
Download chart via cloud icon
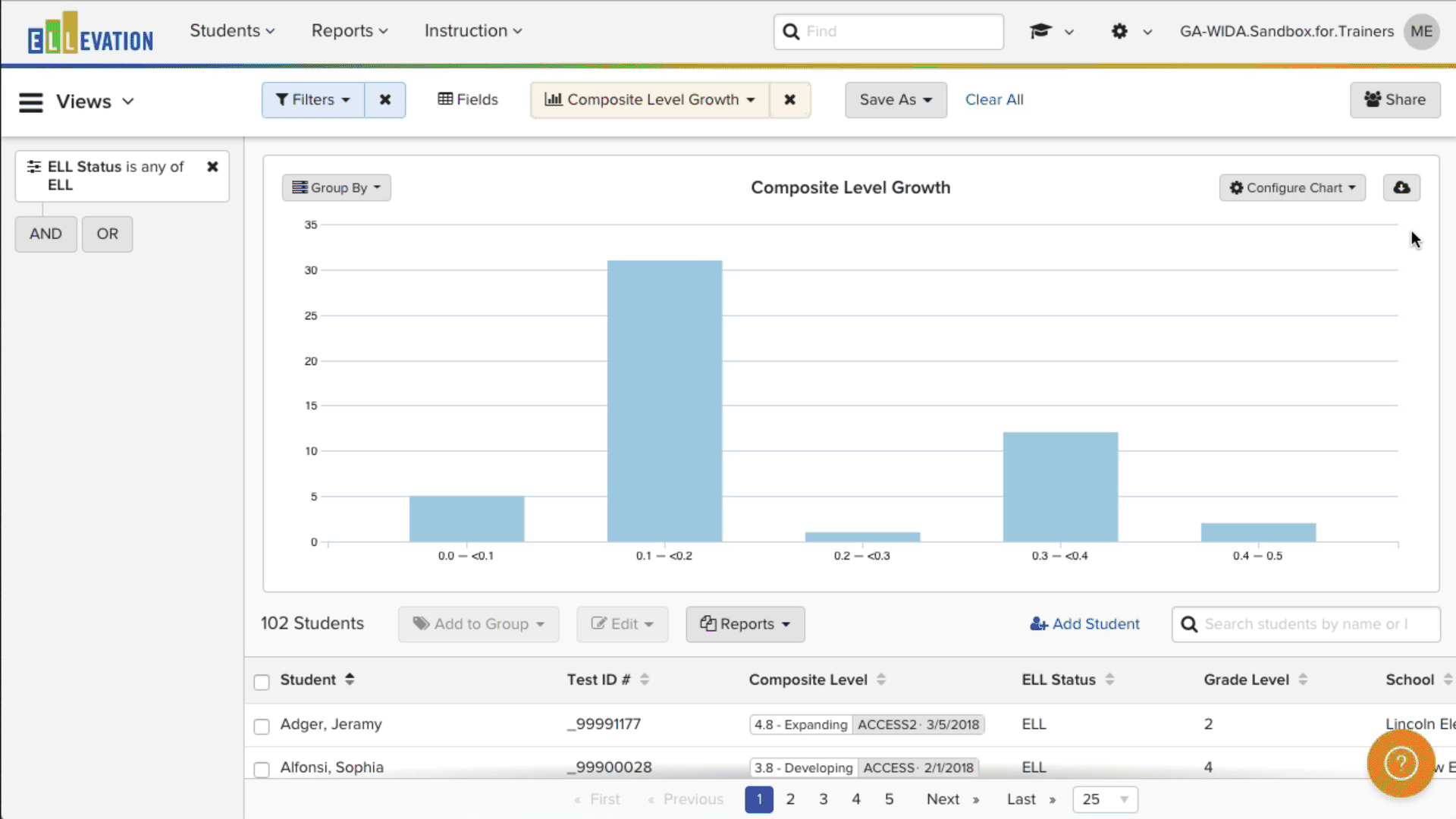coord(1401,187)
